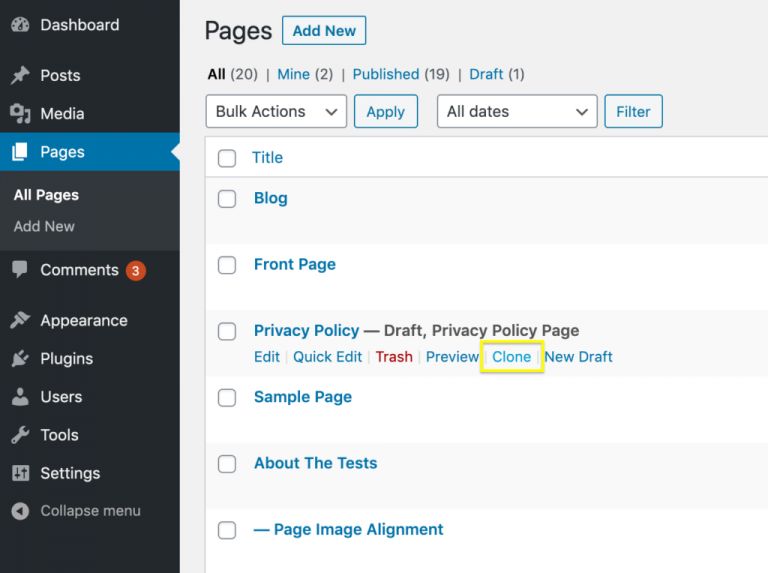This screenshot has width=768, height=573.
Task: Open the Media menu item
Action: pos(62,114)
